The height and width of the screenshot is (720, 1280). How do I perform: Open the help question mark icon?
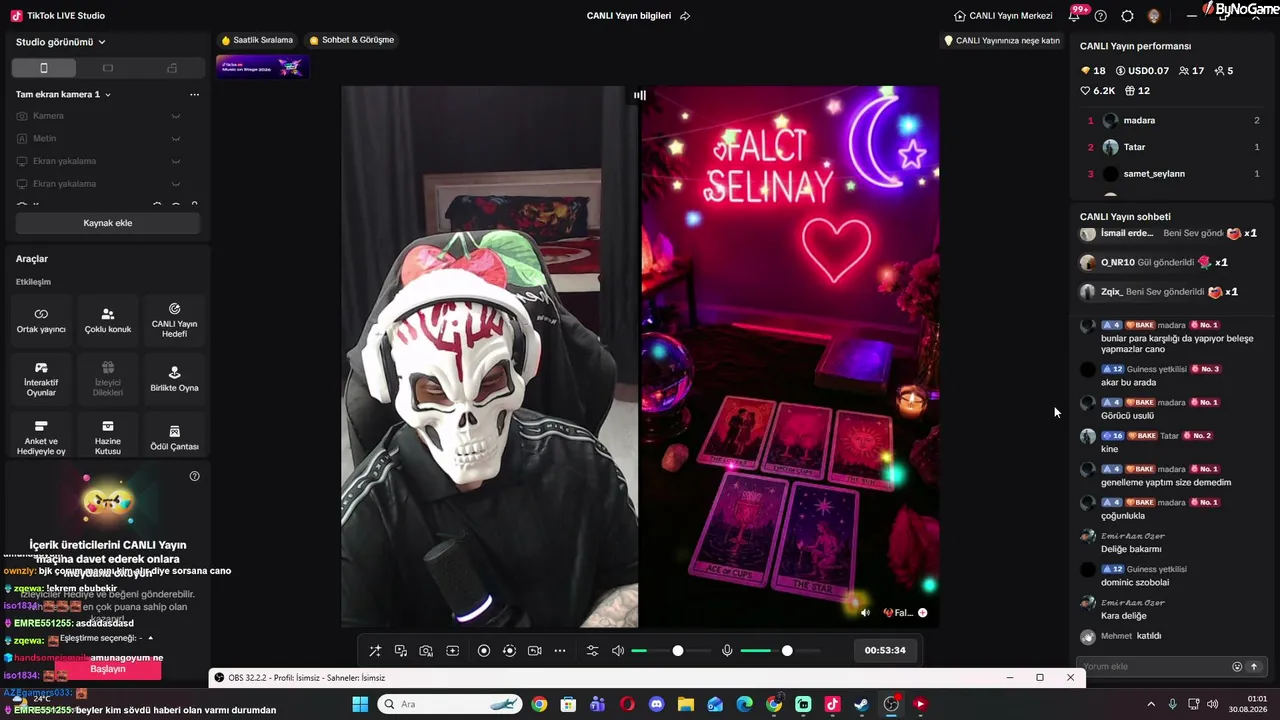(1101, 16)
